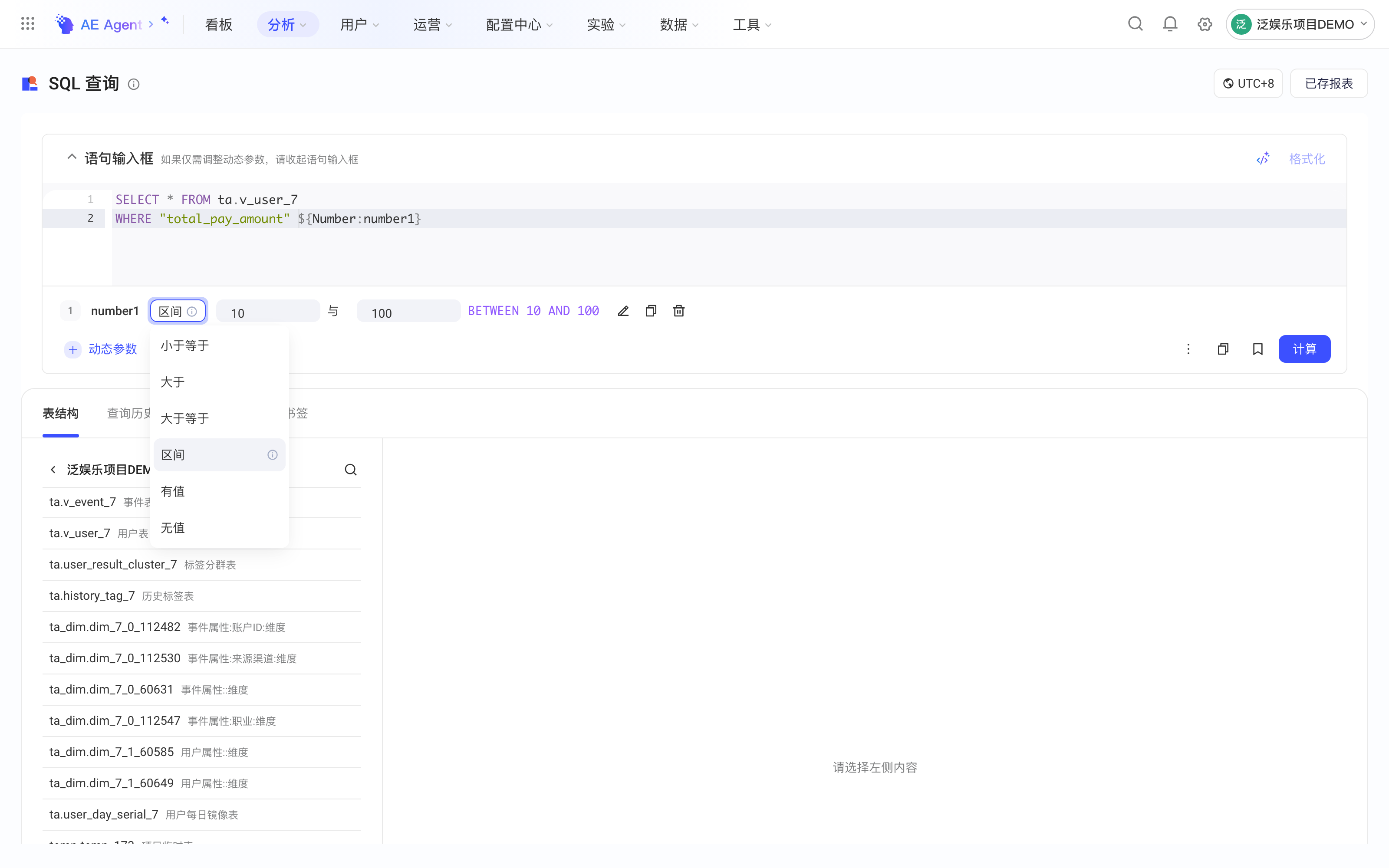Click the SQL 查询 info icon
This screenshot has width=1389, height=868.
coord(134,84)
